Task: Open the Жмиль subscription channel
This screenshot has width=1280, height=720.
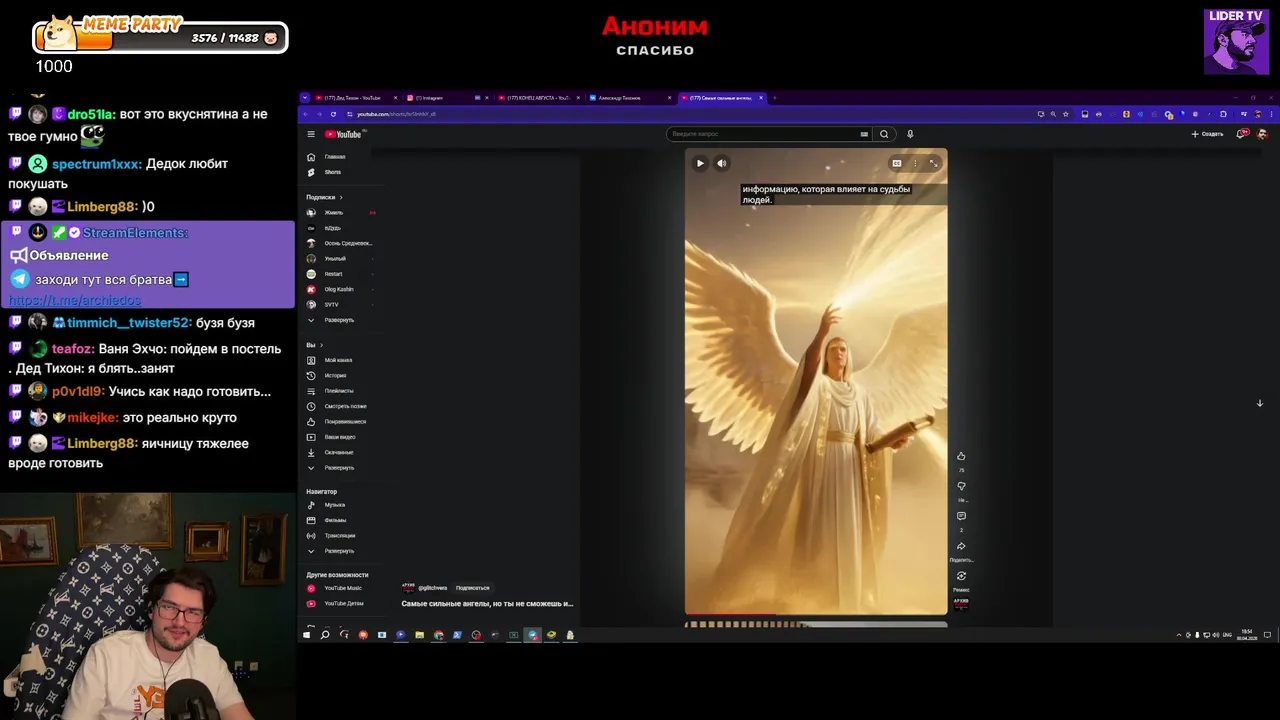Action: click(334, 213)
